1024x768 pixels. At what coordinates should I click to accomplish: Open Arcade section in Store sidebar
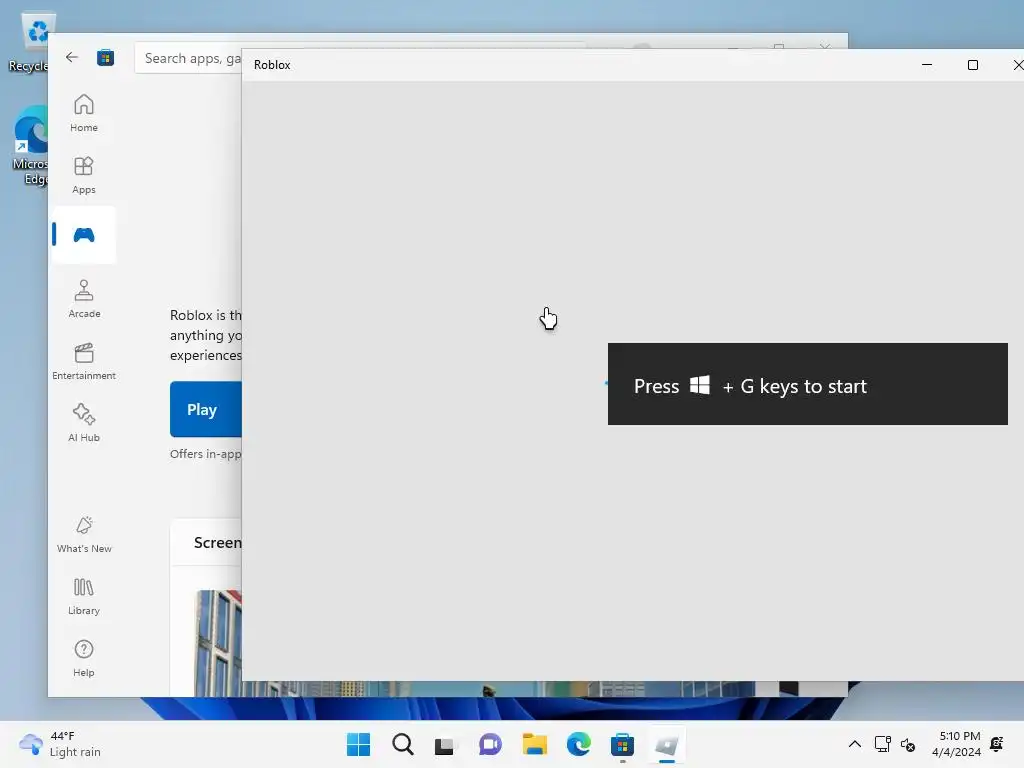pyautogui.click(x=84, y=300)
